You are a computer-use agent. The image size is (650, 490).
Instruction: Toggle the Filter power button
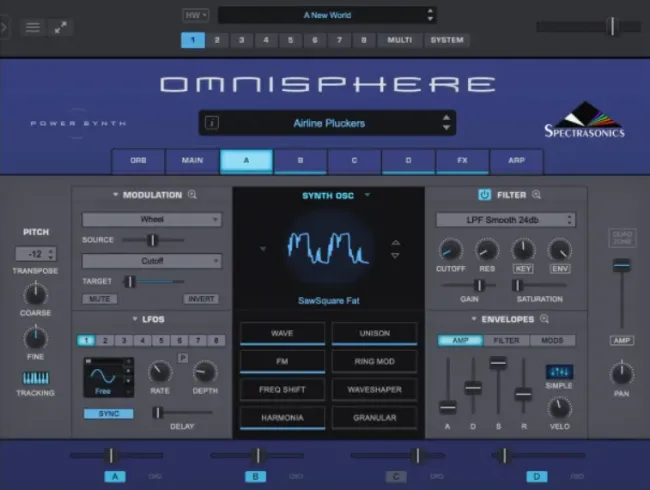coord(485,194)
